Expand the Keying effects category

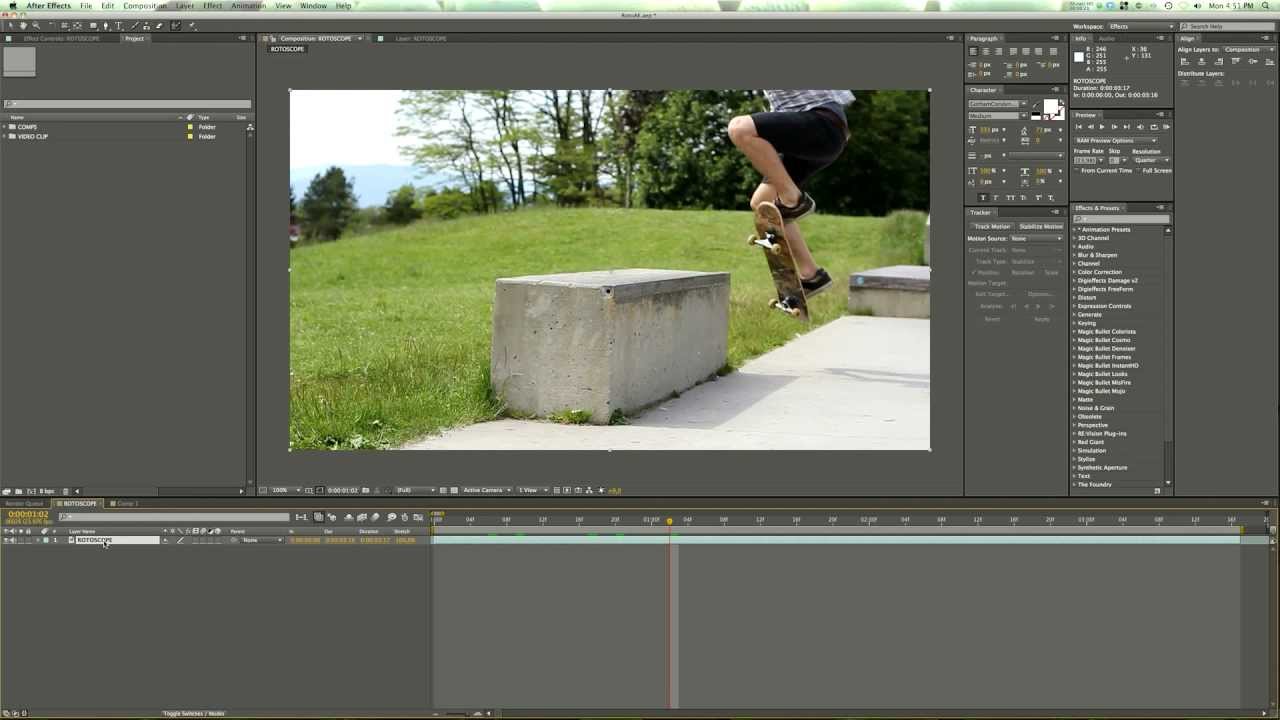tap(1076, 323)
